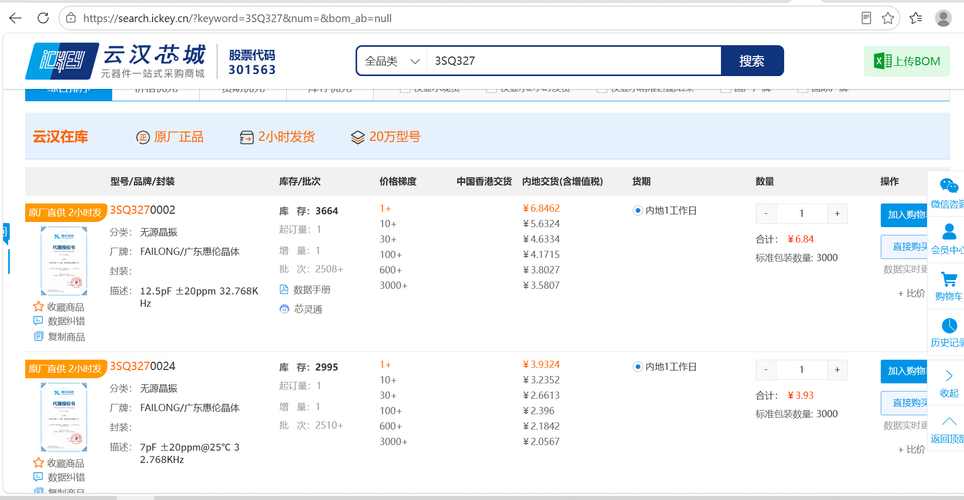Viewport: 964px width, 500px height.
Task: Open reader mode icon in address bar
Action: click(x=866, y=18)
